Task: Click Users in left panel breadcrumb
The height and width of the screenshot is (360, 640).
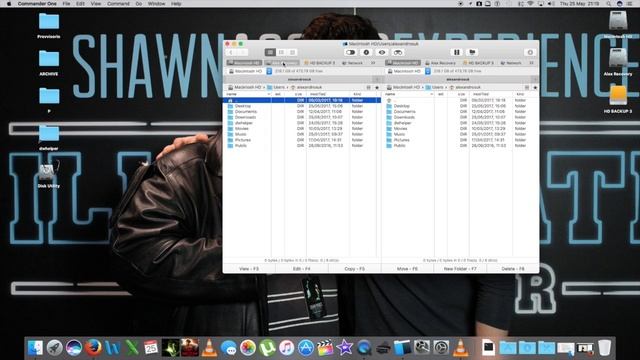Action: (x=276, y=87)
